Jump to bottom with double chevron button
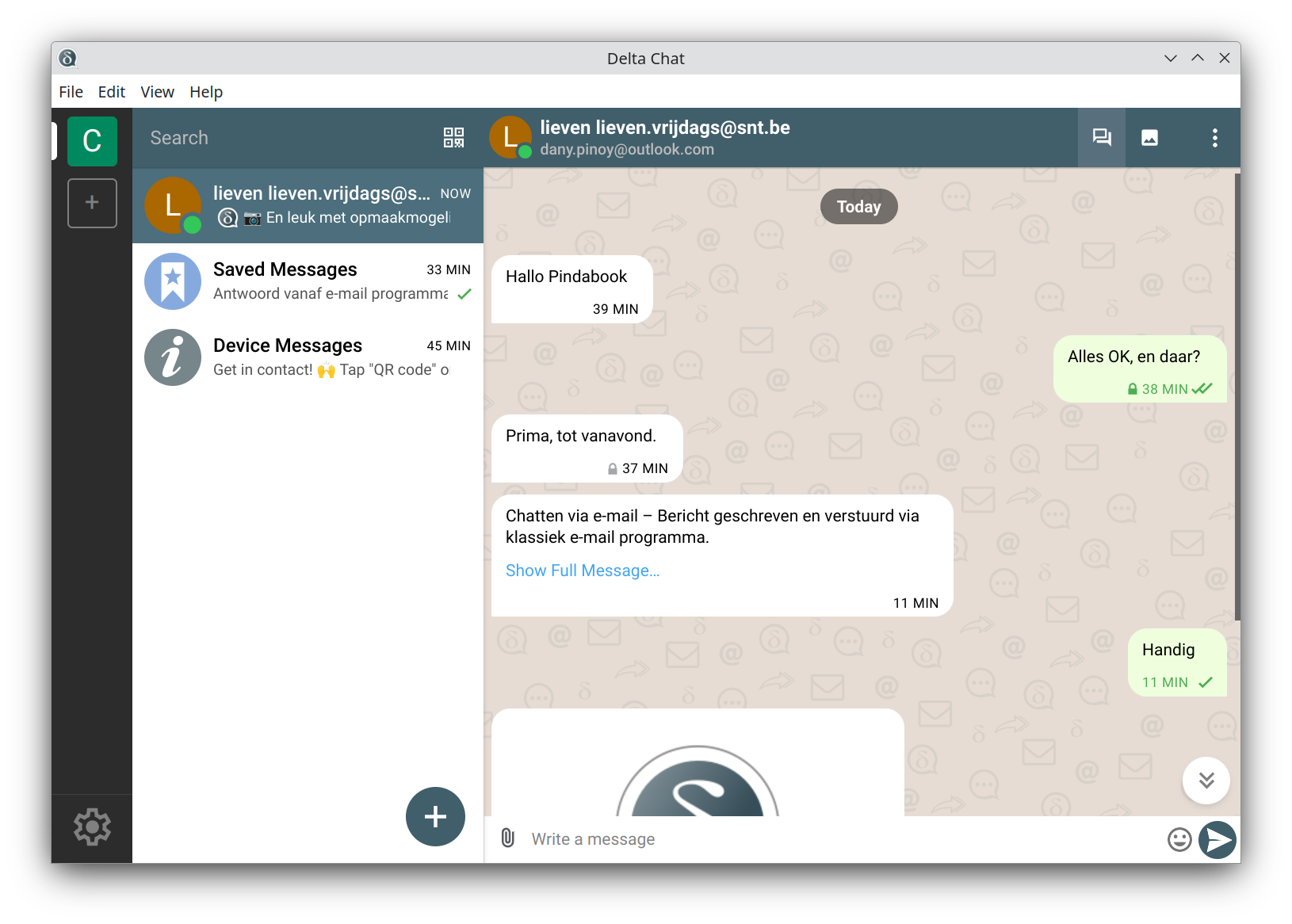Screen dimensions: 1292x924 (1206, 781)
